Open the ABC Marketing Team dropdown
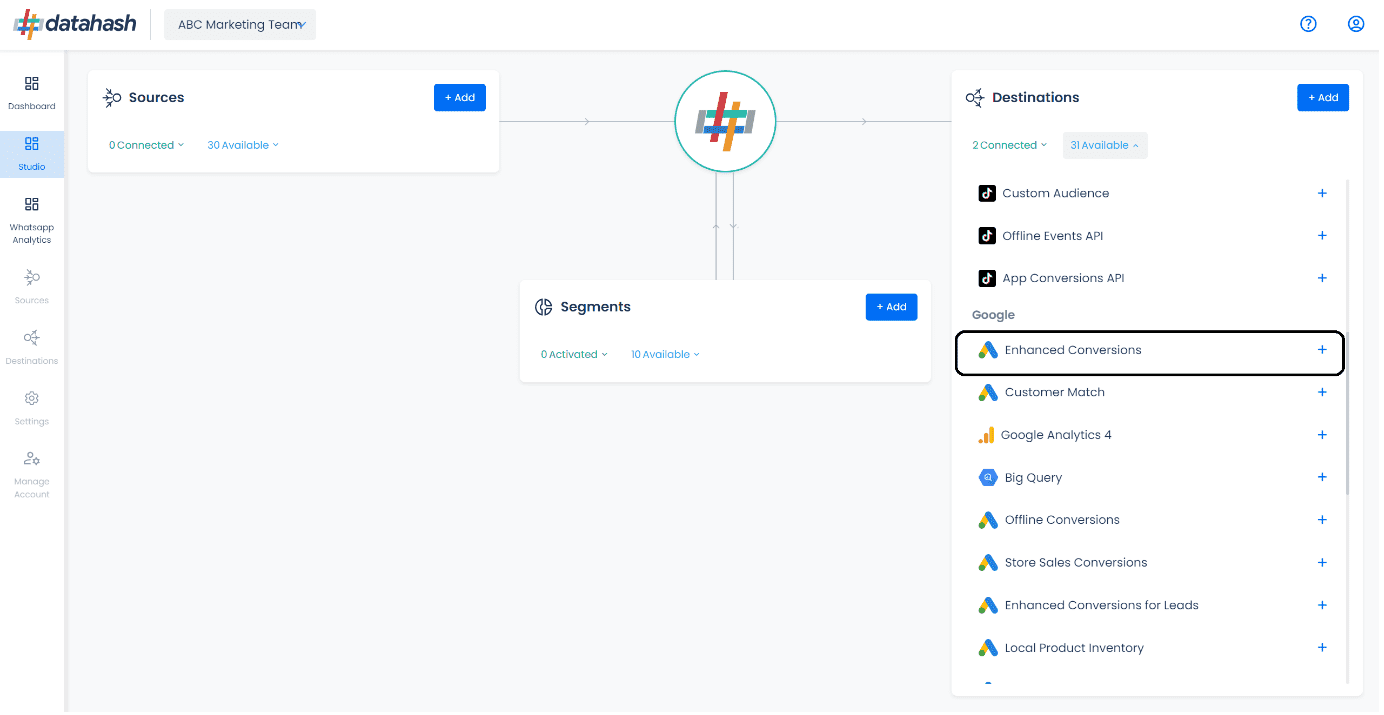 [240, 25]
